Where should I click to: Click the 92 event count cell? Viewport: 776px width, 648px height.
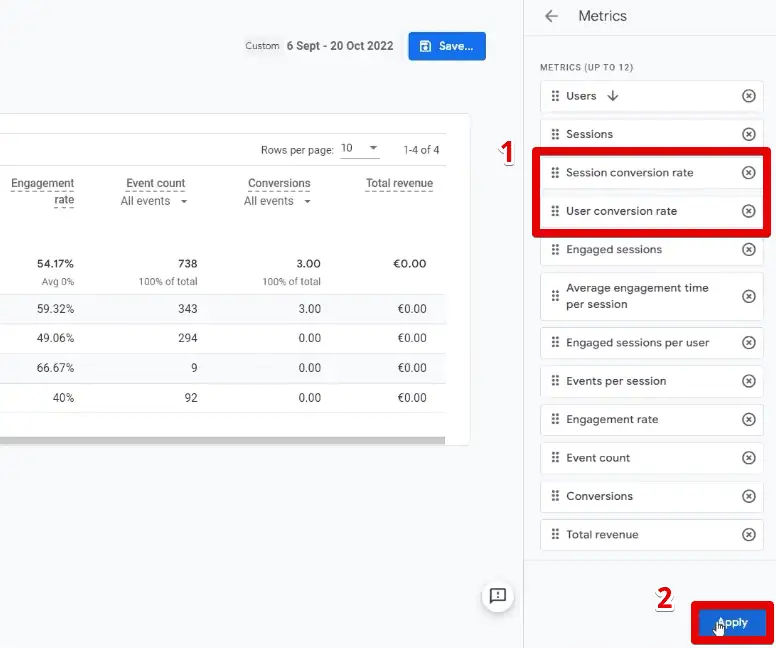click(x=191, y=398)
